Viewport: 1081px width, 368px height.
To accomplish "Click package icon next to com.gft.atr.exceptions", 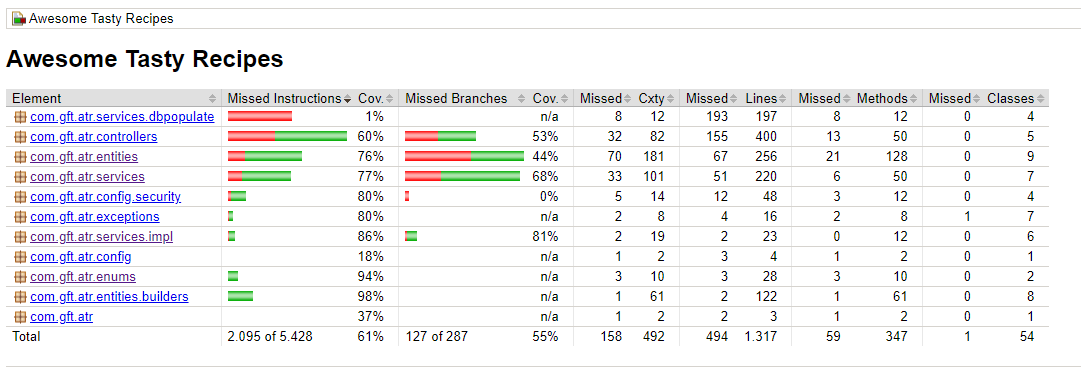I will point(21,217).
